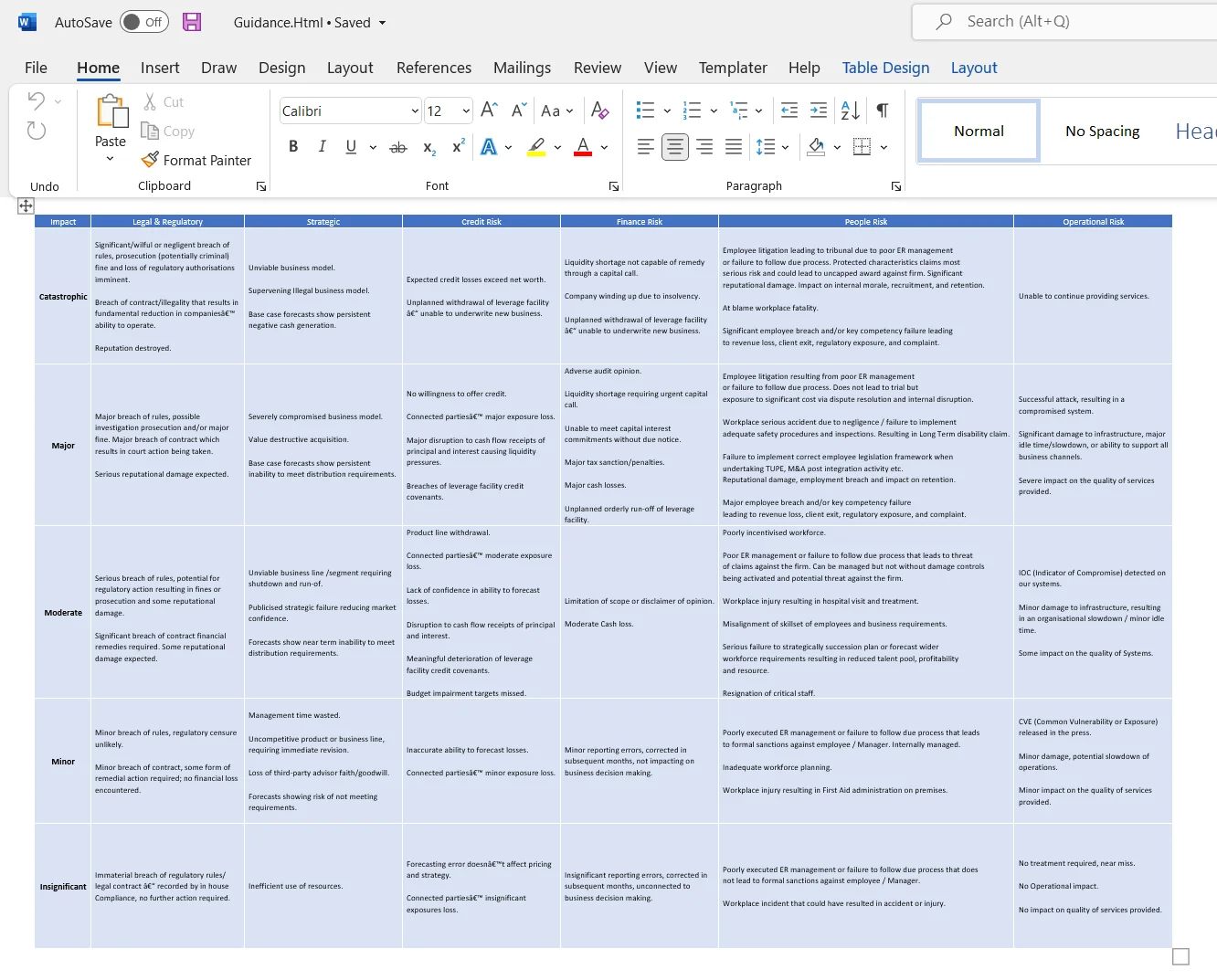Open the font name dropdown
Viewport: 1217px width, 980px height.
[x=414, y=111]
